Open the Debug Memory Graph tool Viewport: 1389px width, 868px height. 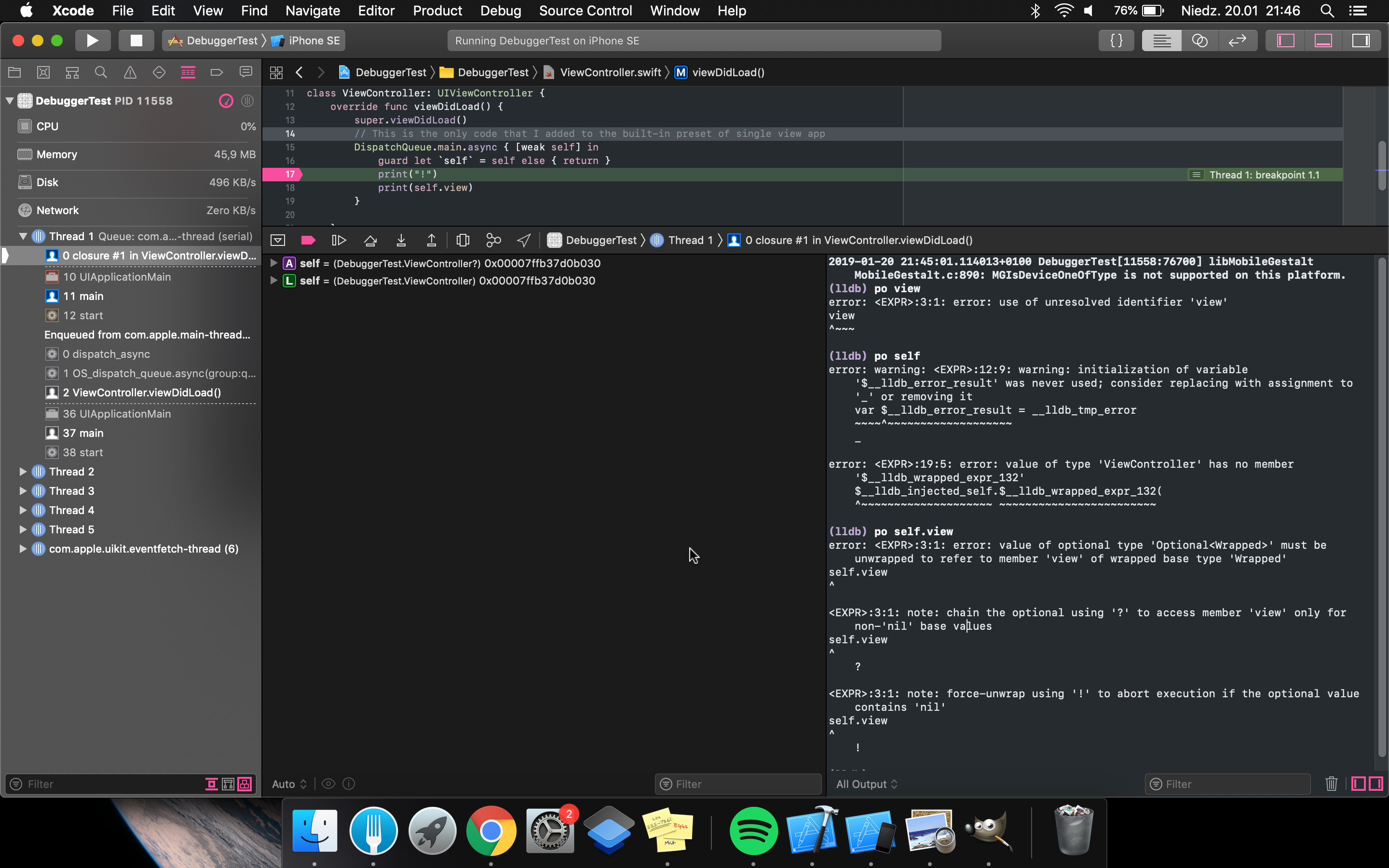pyautogui.click(x=493, y=240)
